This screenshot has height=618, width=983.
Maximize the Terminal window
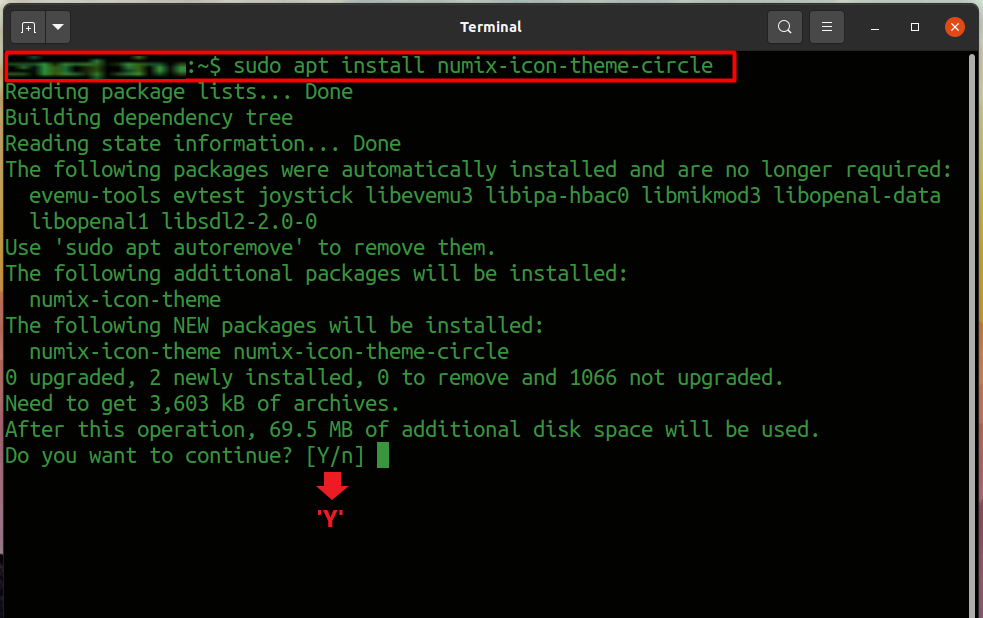tap(915, 27)
